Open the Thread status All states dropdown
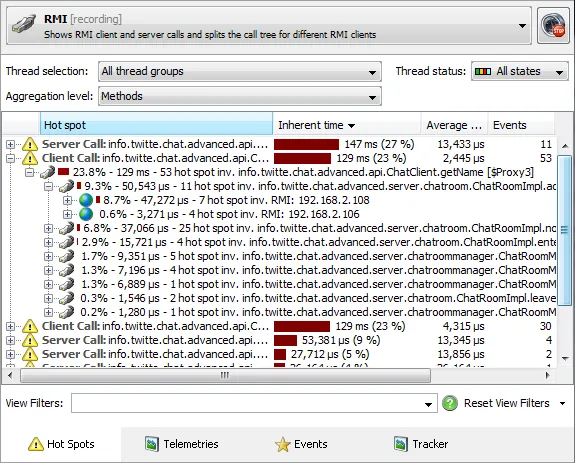The height and width of the screenshot is (463, 575). pyautogui.click(x=520, y=71)
